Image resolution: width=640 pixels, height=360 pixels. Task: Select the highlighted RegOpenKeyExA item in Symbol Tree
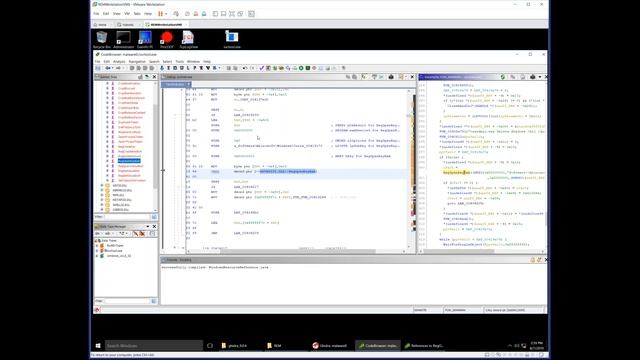click(x=129, y=161)
